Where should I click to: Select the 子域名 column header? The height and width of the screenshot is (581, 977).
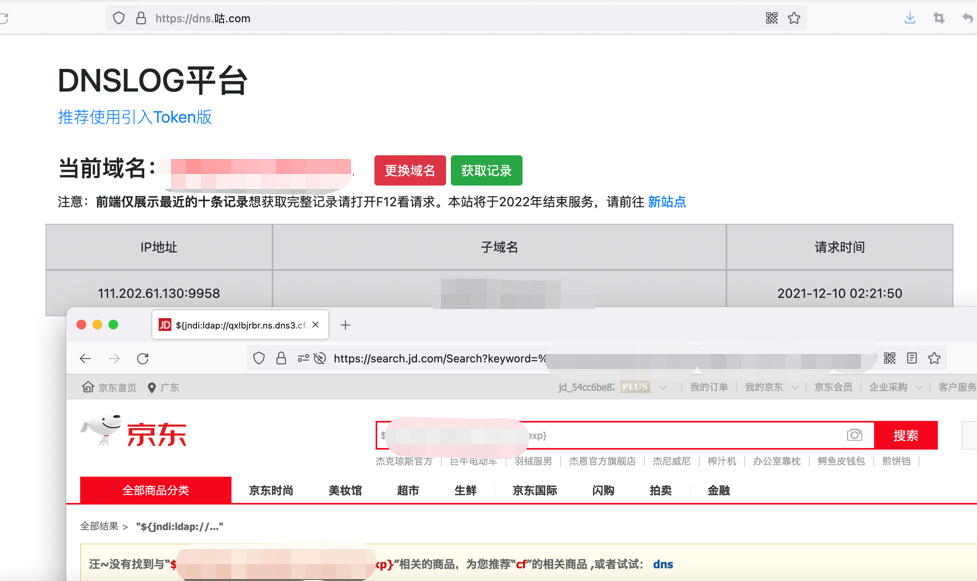pos(499,247)
